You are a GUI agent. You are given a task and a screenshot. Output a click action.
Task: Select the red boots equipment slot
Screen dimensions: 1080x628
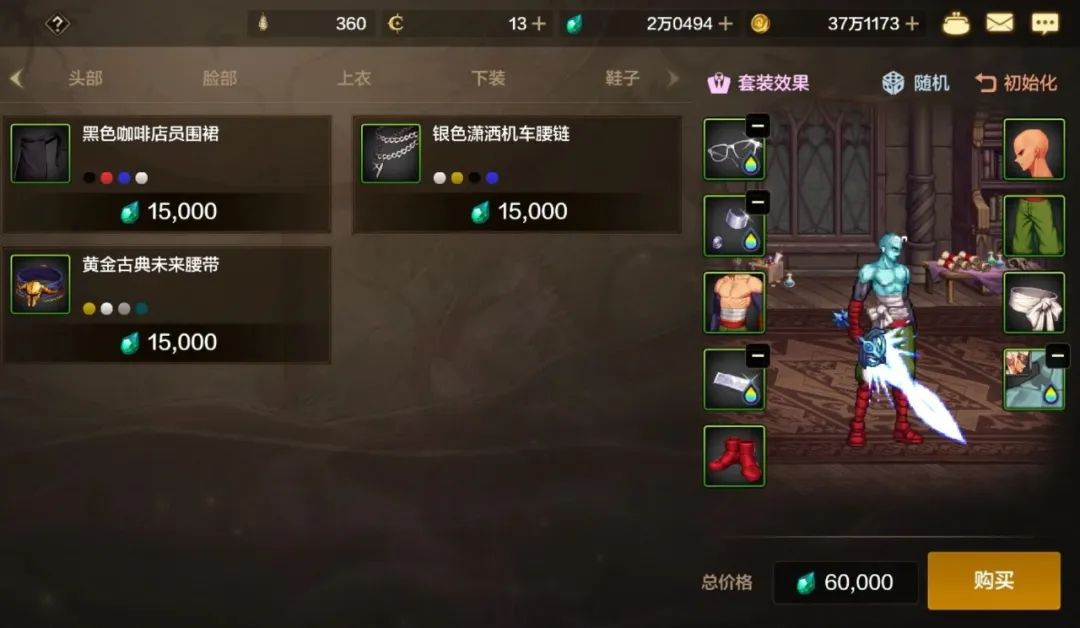pos(734,456)
